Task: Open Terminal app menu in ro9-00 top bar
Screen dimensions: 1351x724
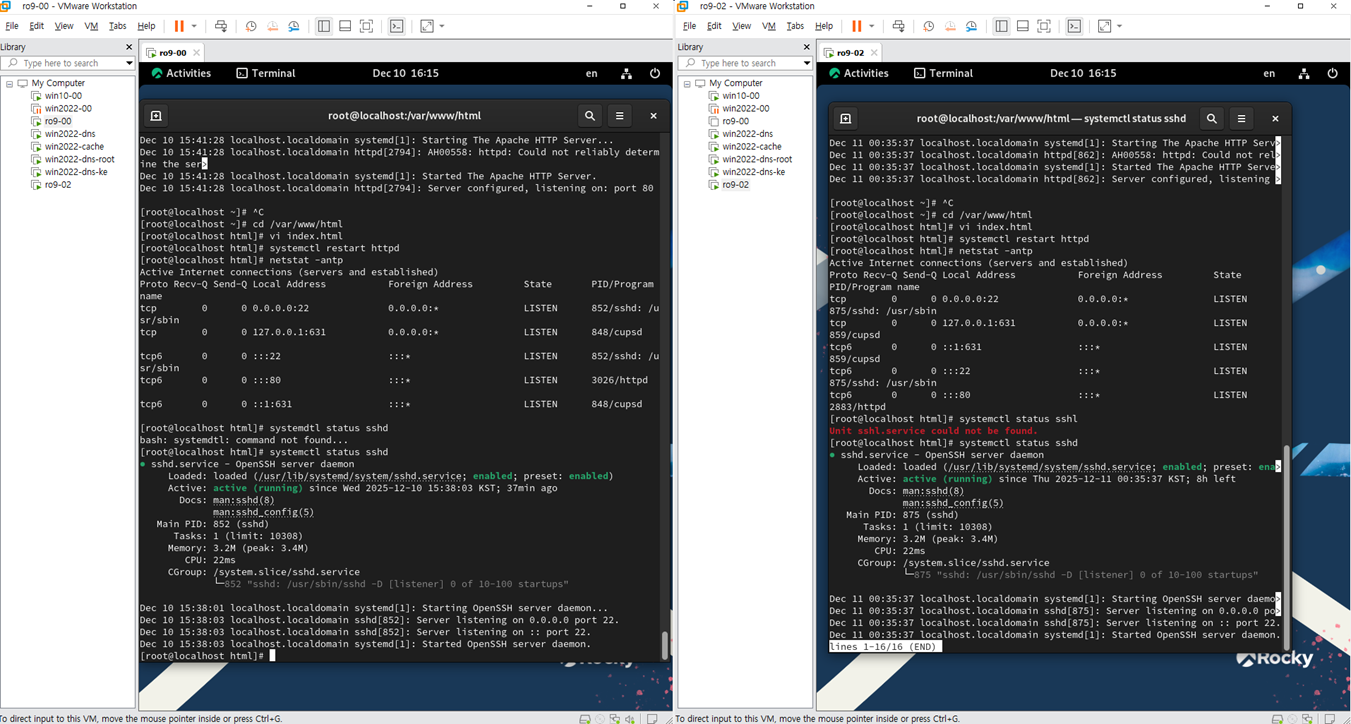Action: click(x=266, y=73)
